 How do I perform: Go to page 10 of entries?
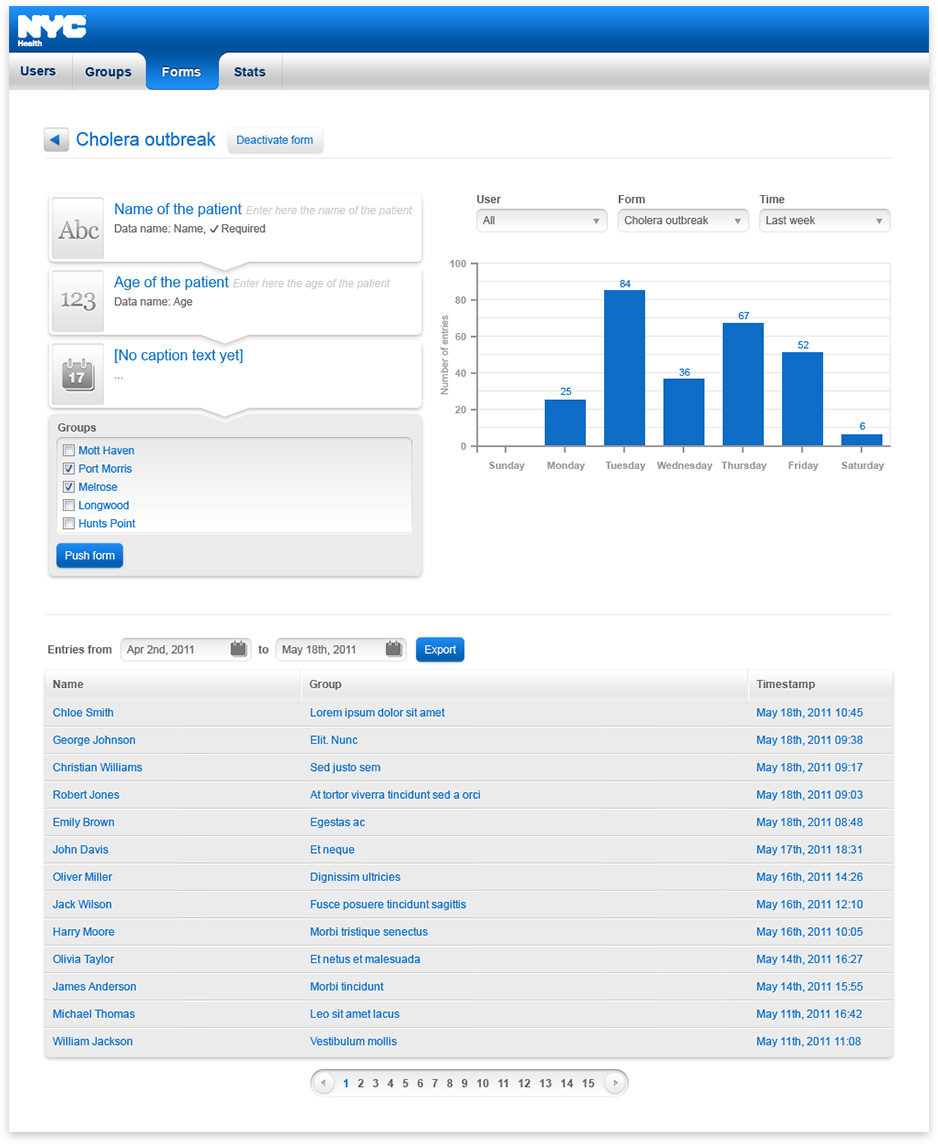pos(482,1083)
